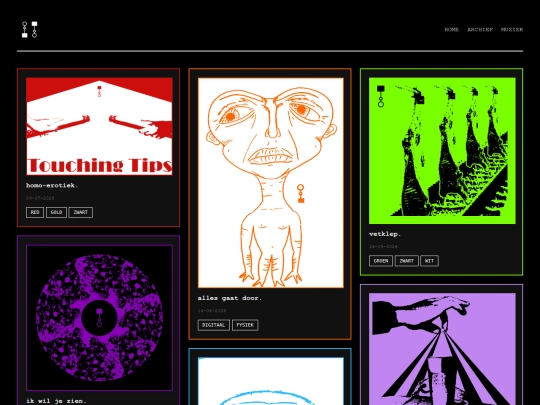Open the purple vinyl record artwork
The image size is (540, 405).
pos(99,318)
